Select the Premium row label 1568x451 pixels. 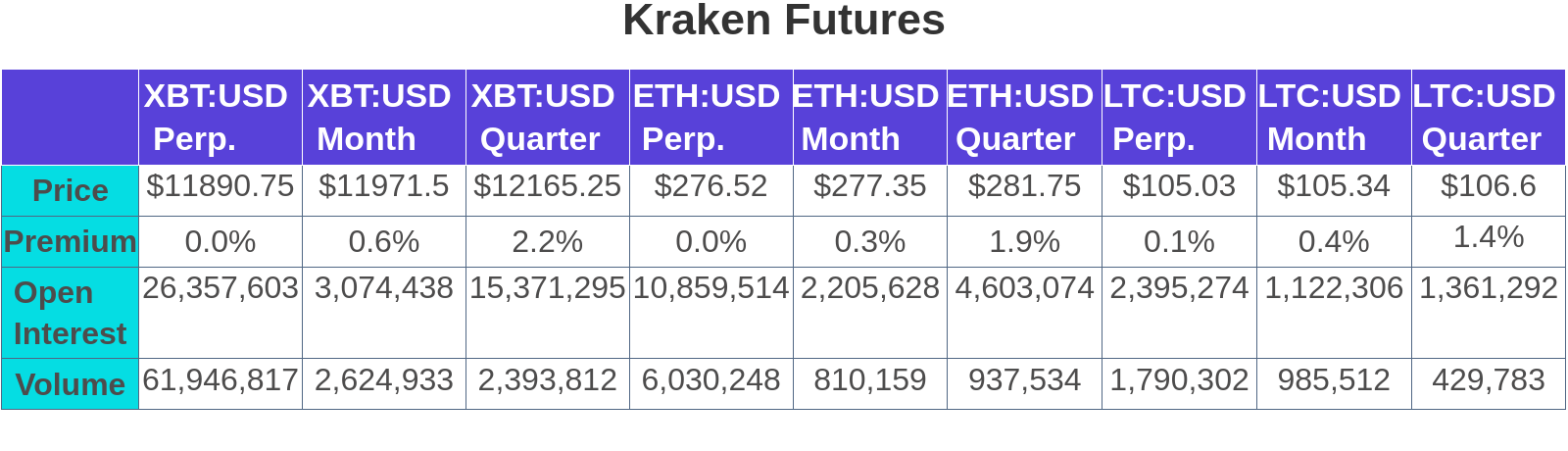(70, 241)
